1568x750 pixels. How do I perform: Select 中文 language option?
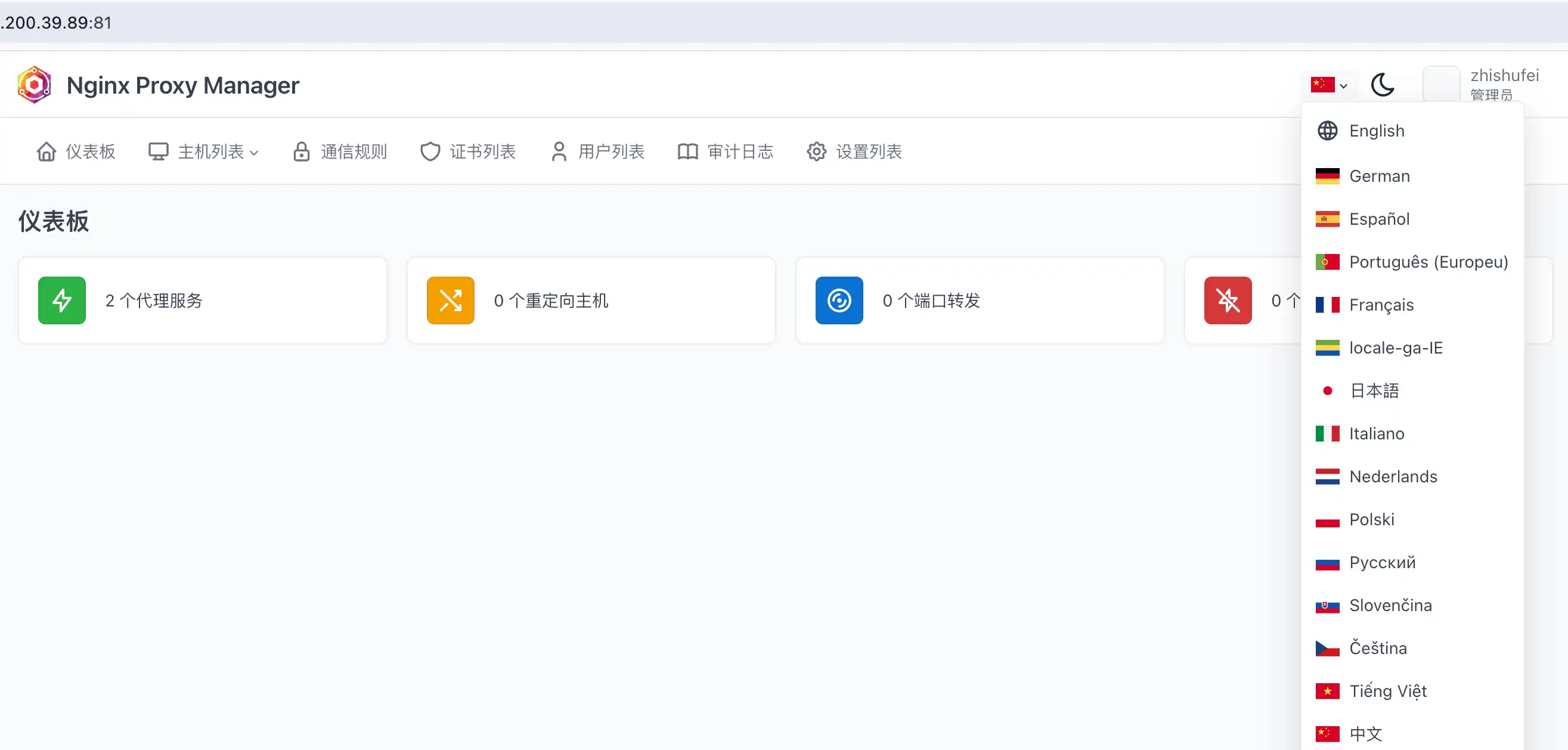coord(1412,733)
